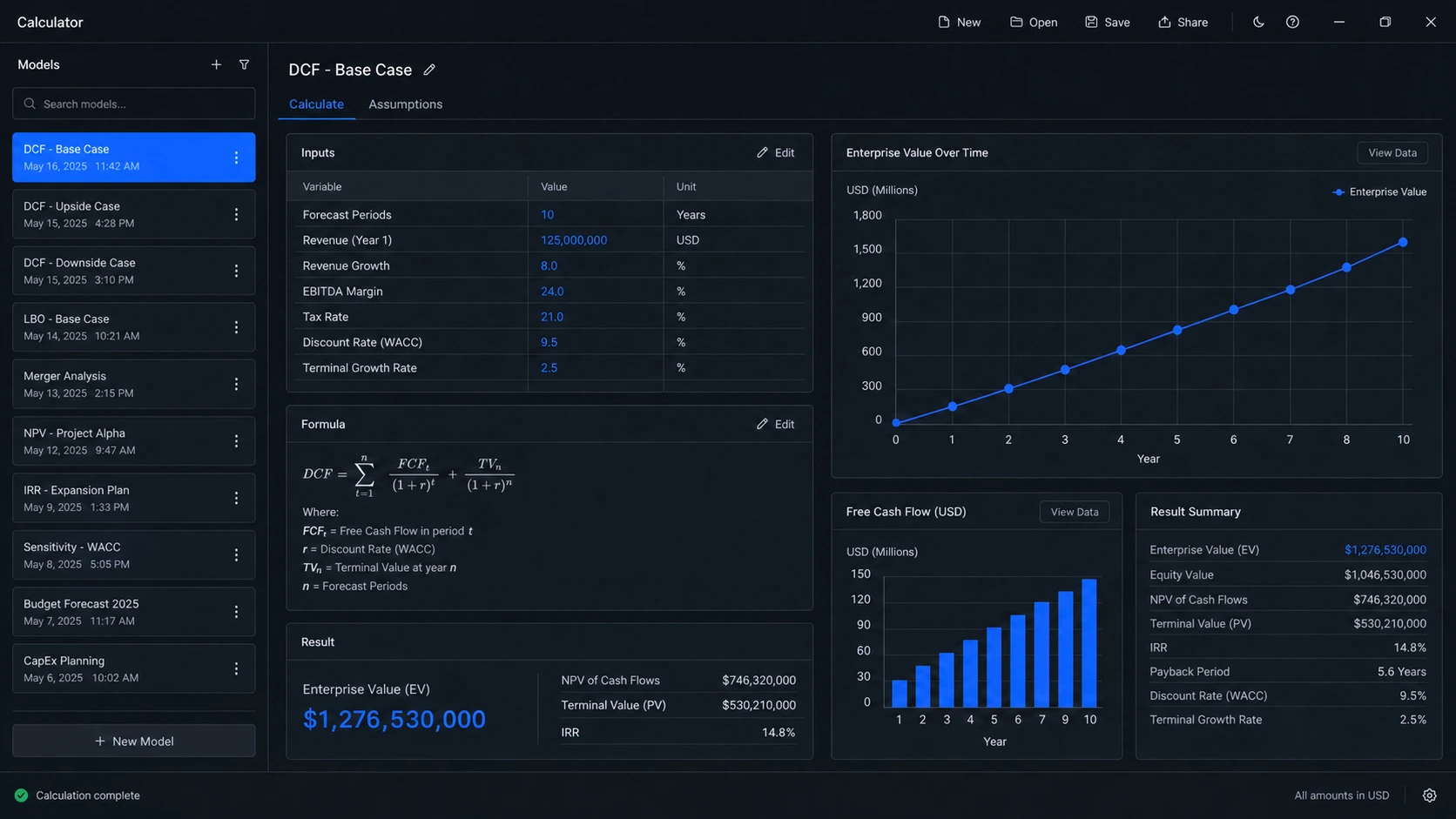
Task: Click the Search models field
Action: point(134,104)
